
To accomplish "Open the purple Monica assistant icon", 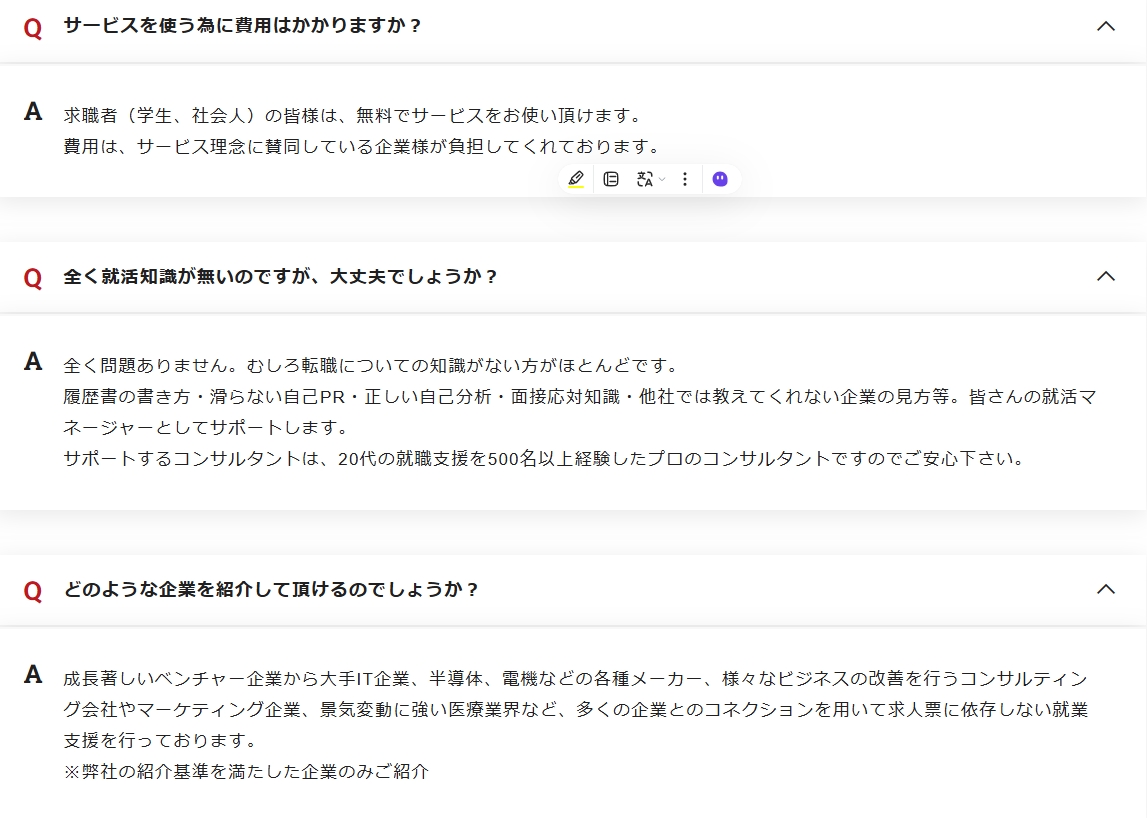I will pyautogui.click(x=719, y=178).
